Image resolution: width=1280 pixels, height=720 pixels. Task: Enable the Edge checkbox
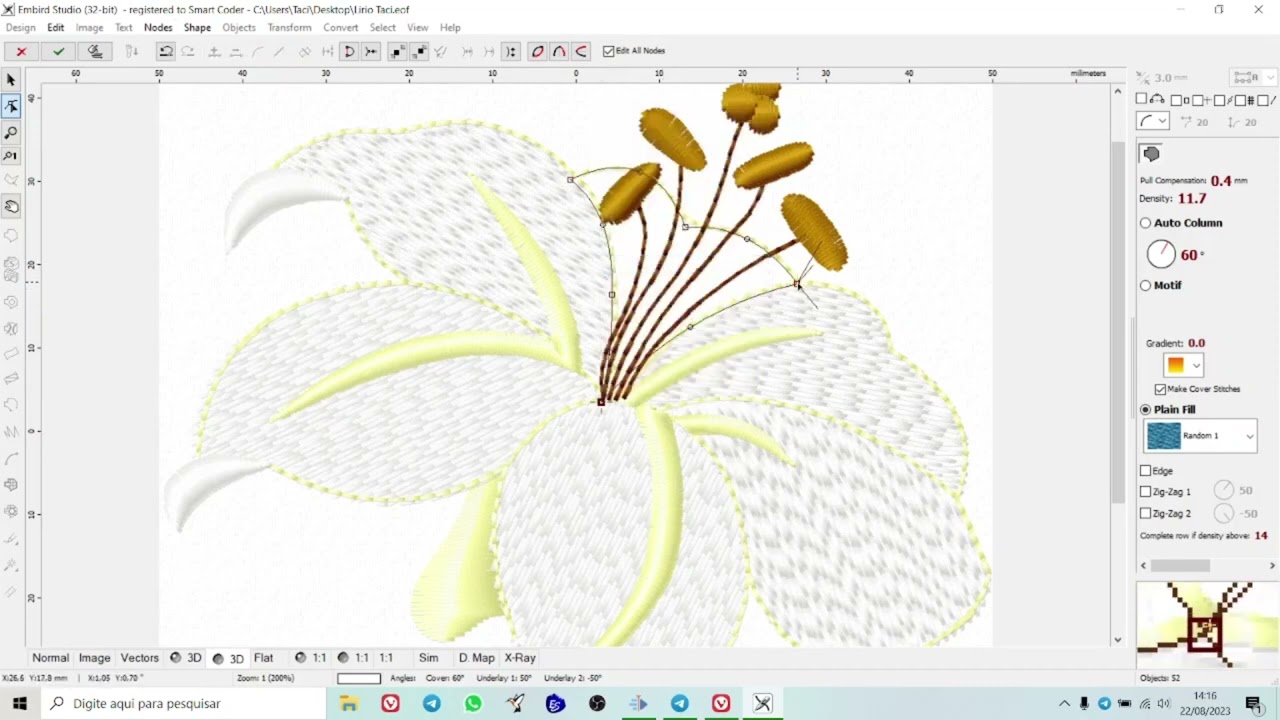[x=1146, y=471]
